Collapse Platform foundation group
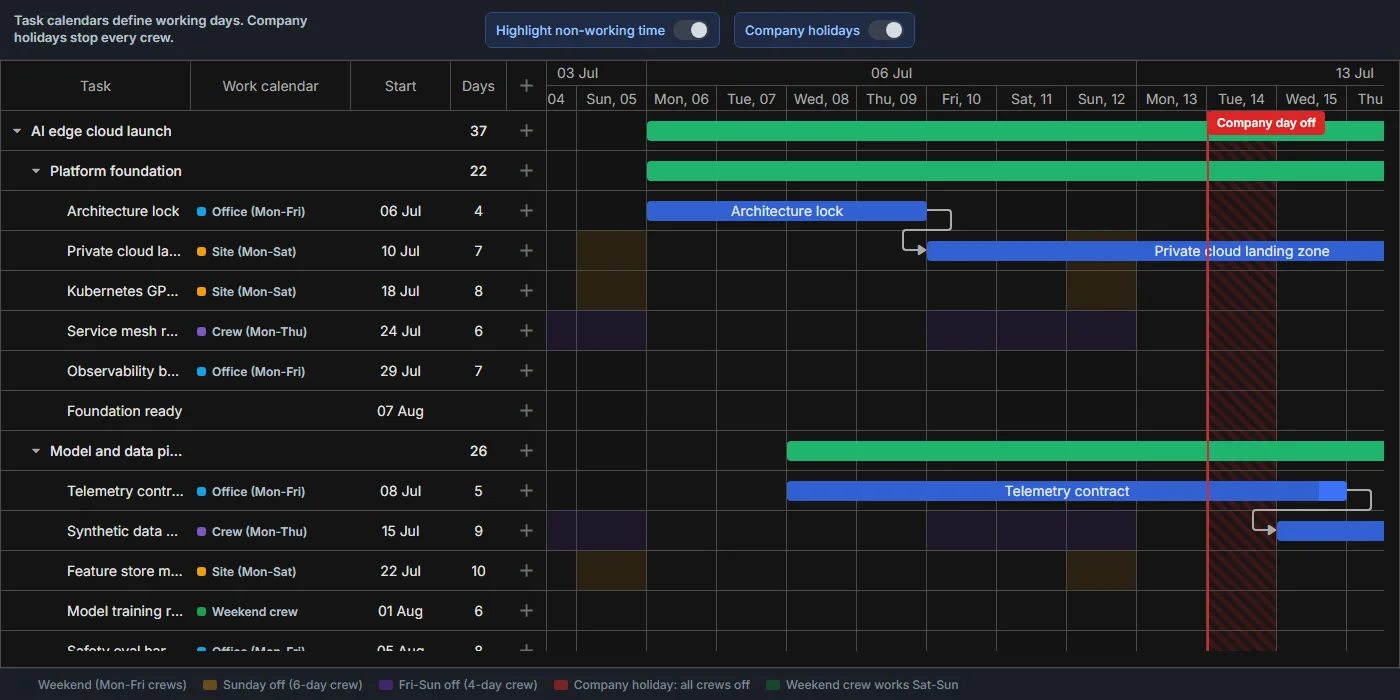1400x700 pixels. coord(36,171)
